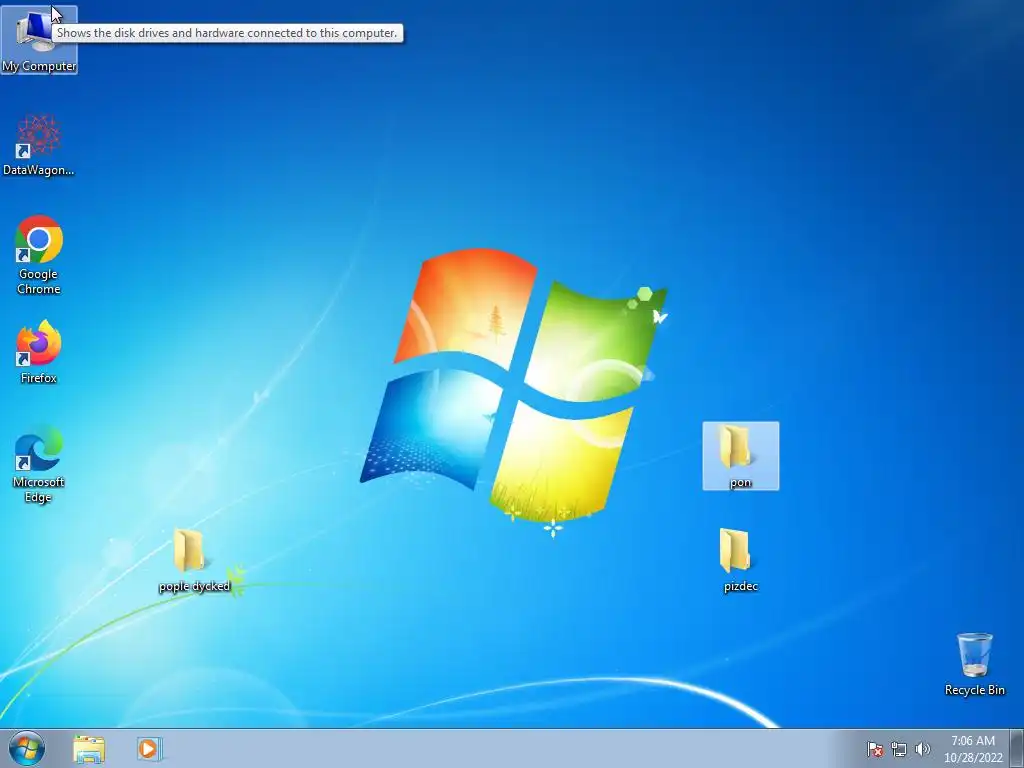The image size is (1024, 768).
Task: Click the Show desktop strip beside clock
Action: coord(1017,748)
